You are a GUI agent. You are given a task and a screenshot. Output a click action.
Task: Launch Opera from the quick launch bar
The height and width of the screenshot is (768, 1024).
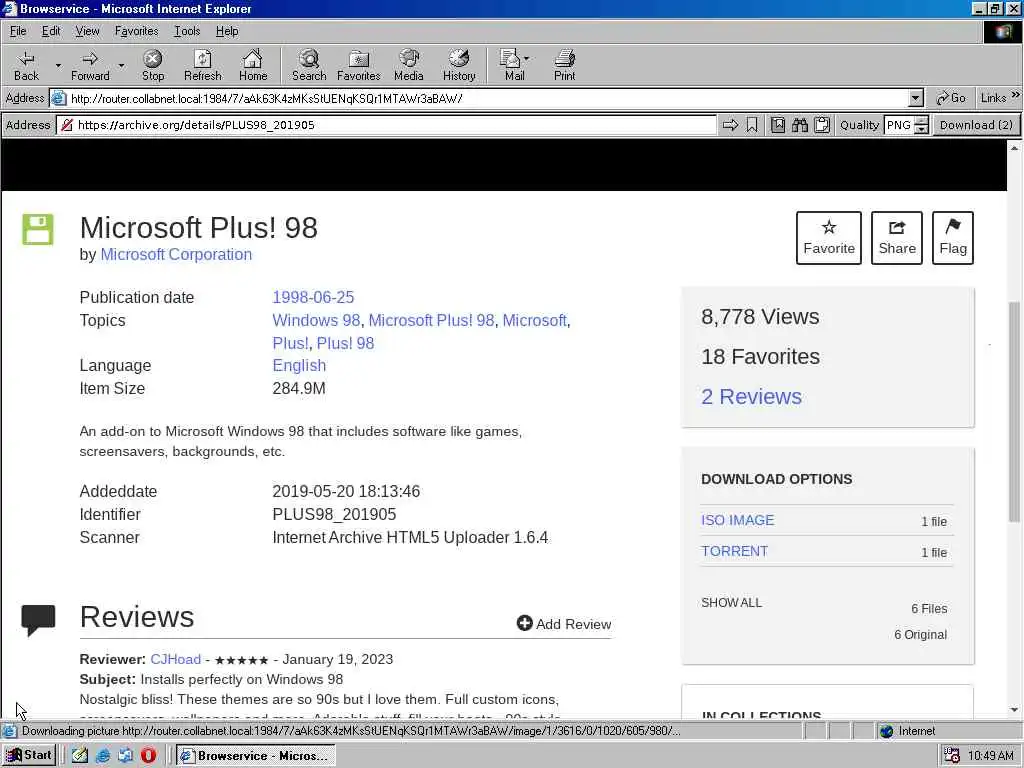[148, 755]
